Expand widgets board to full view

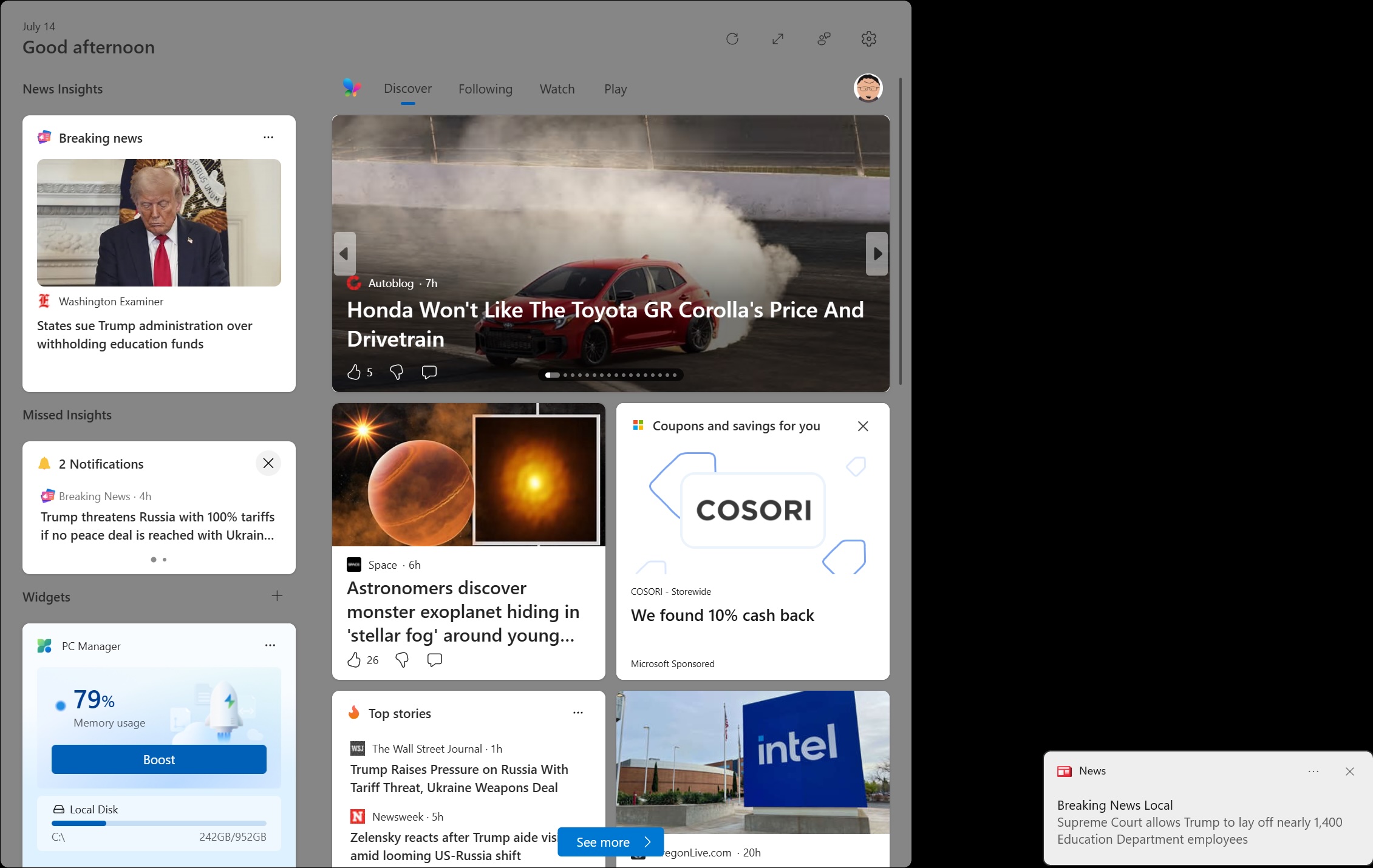coord(778,39)
